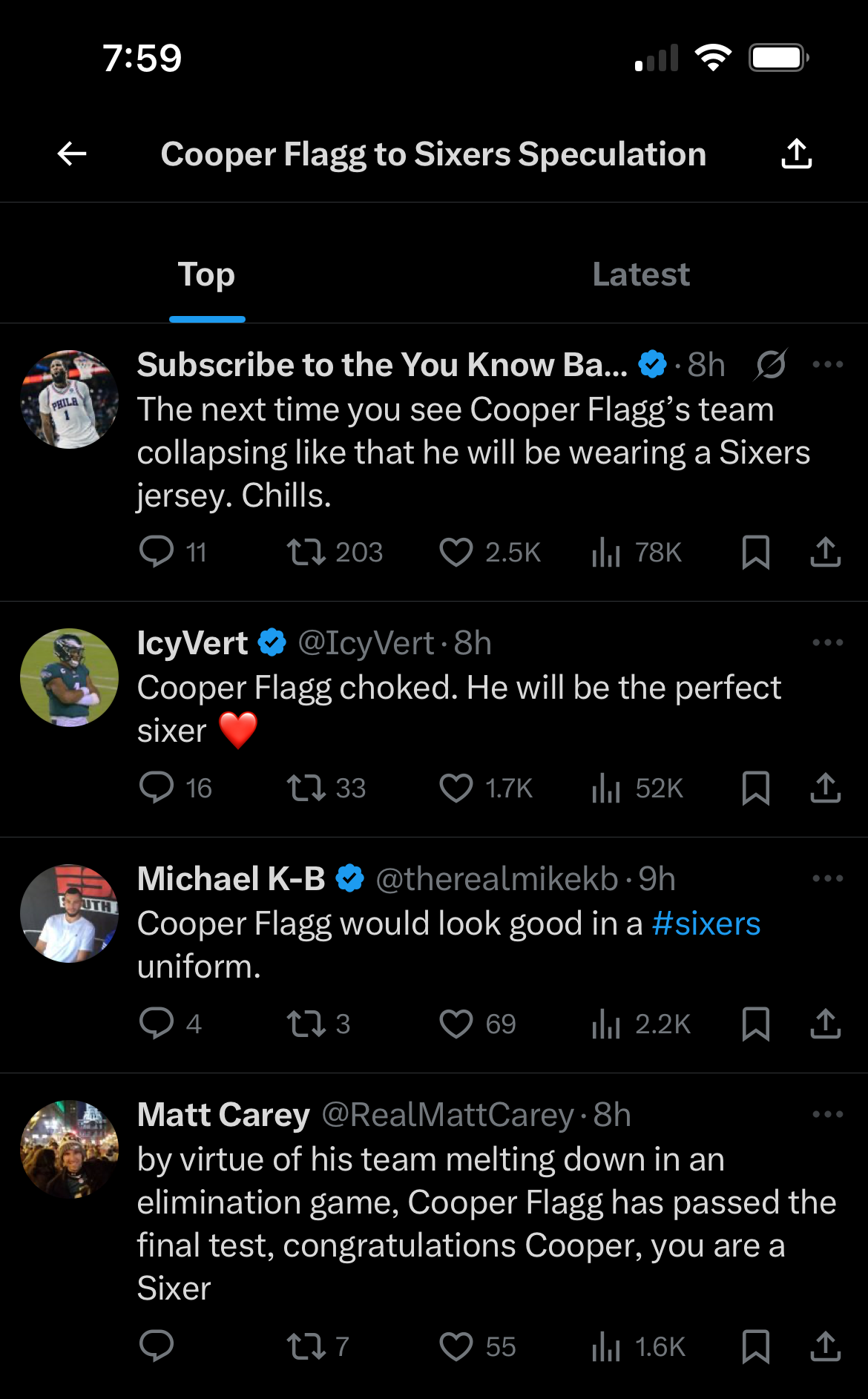Go back using the arrow icon
The width and height of the screenshot is (868, 1399).
(x=72, y=154)
